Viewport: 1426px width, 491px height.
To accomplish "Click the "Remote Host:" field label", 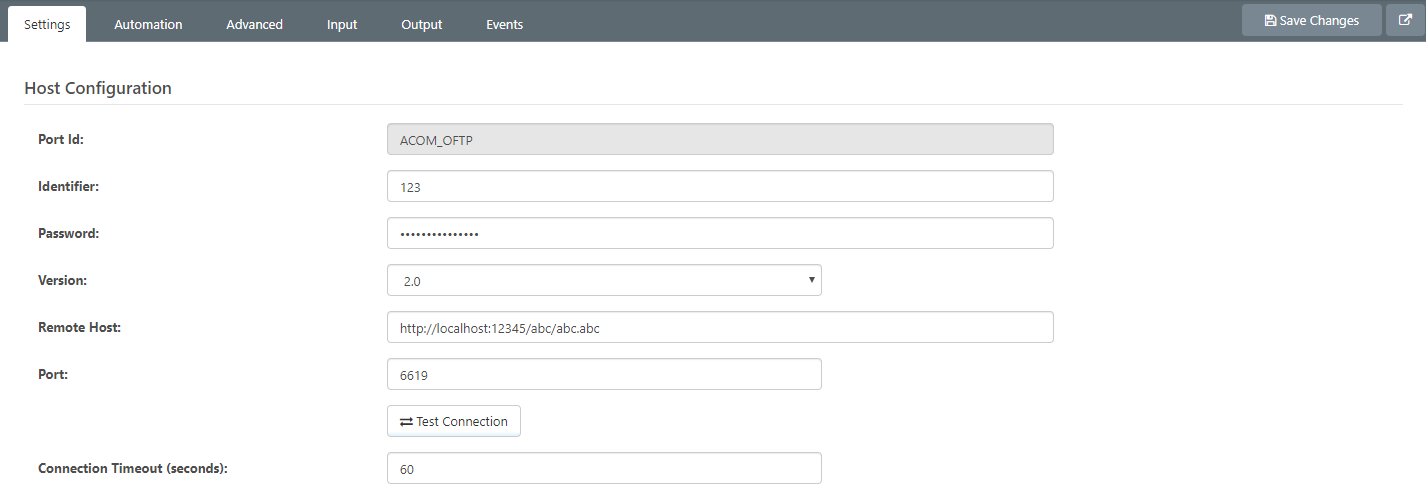I will tap(79, 327).
